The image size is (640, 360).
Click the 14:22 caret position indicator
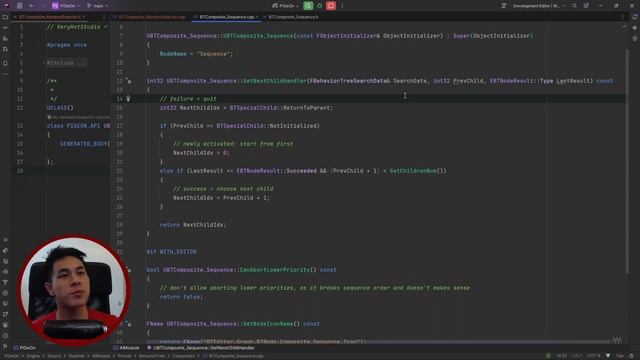562,356
